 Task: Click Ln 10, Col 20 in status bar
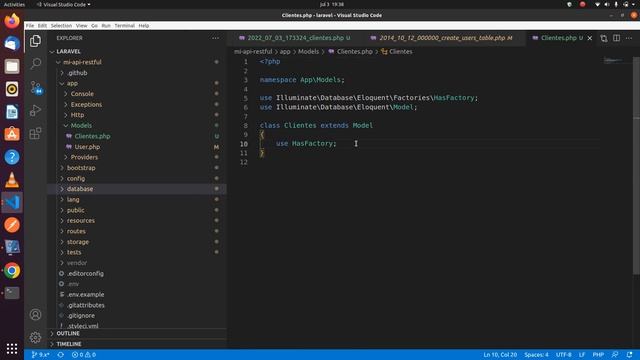(x=500, y=355)
